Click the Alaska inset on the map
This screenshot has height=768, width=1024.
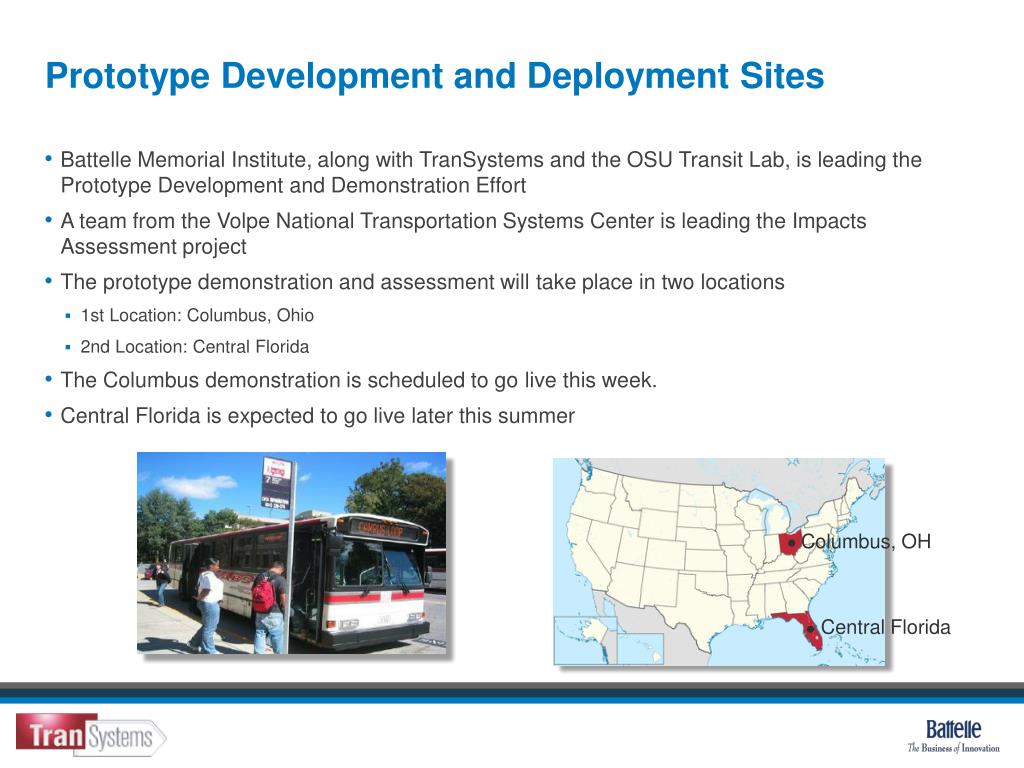click(x=585, y=640)
